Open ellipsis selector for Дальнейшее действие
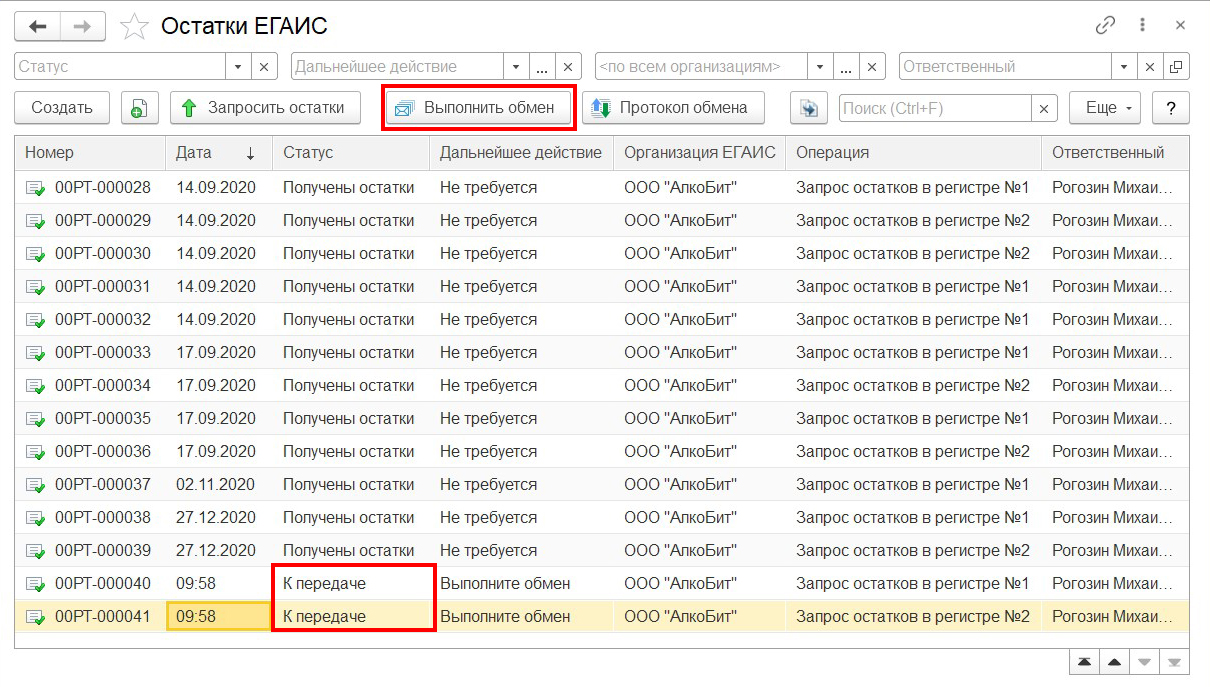 pyautogui.click(x=542, y=67)
